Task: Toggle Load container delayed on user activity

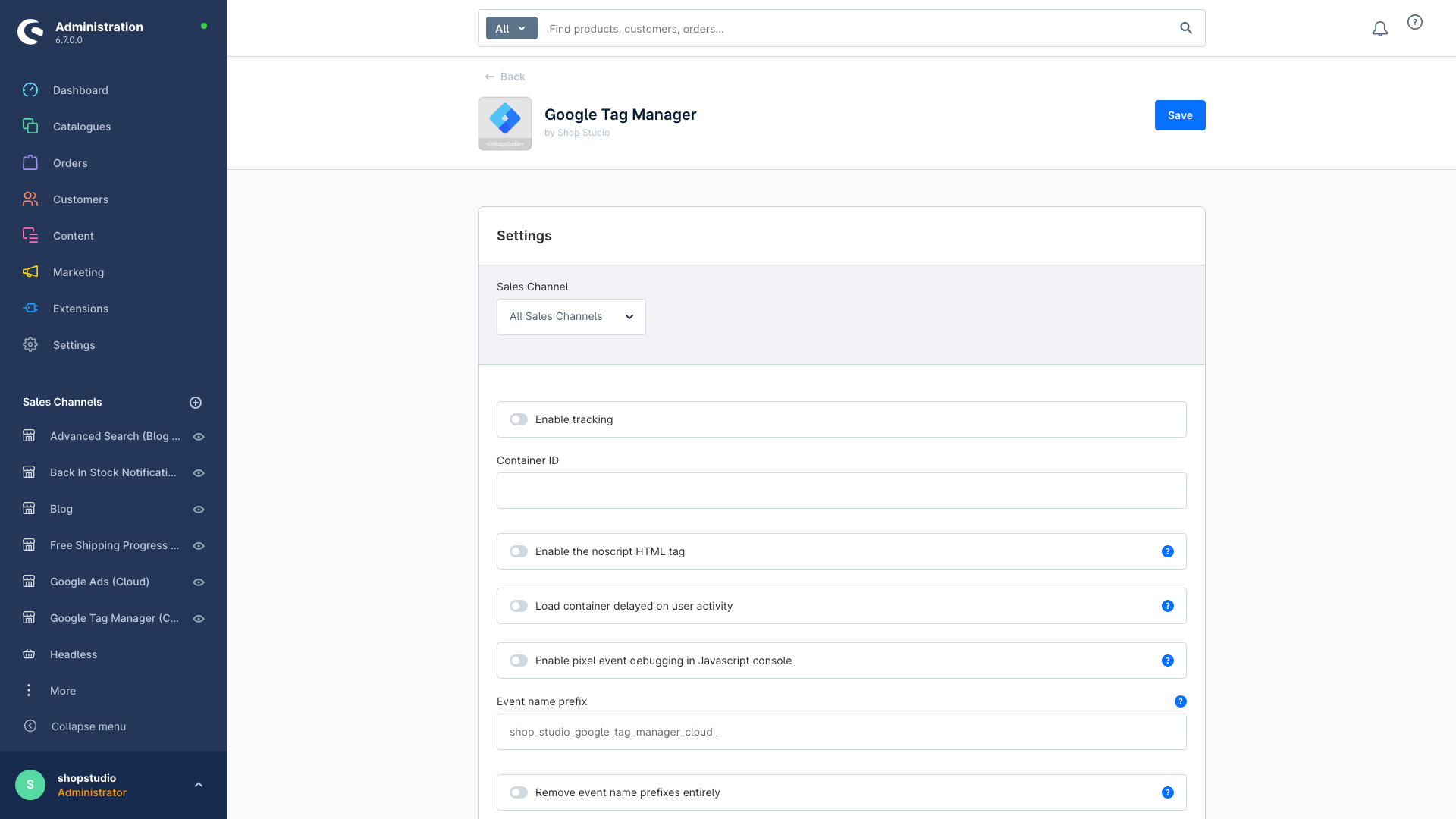Action: coord(519,606)
